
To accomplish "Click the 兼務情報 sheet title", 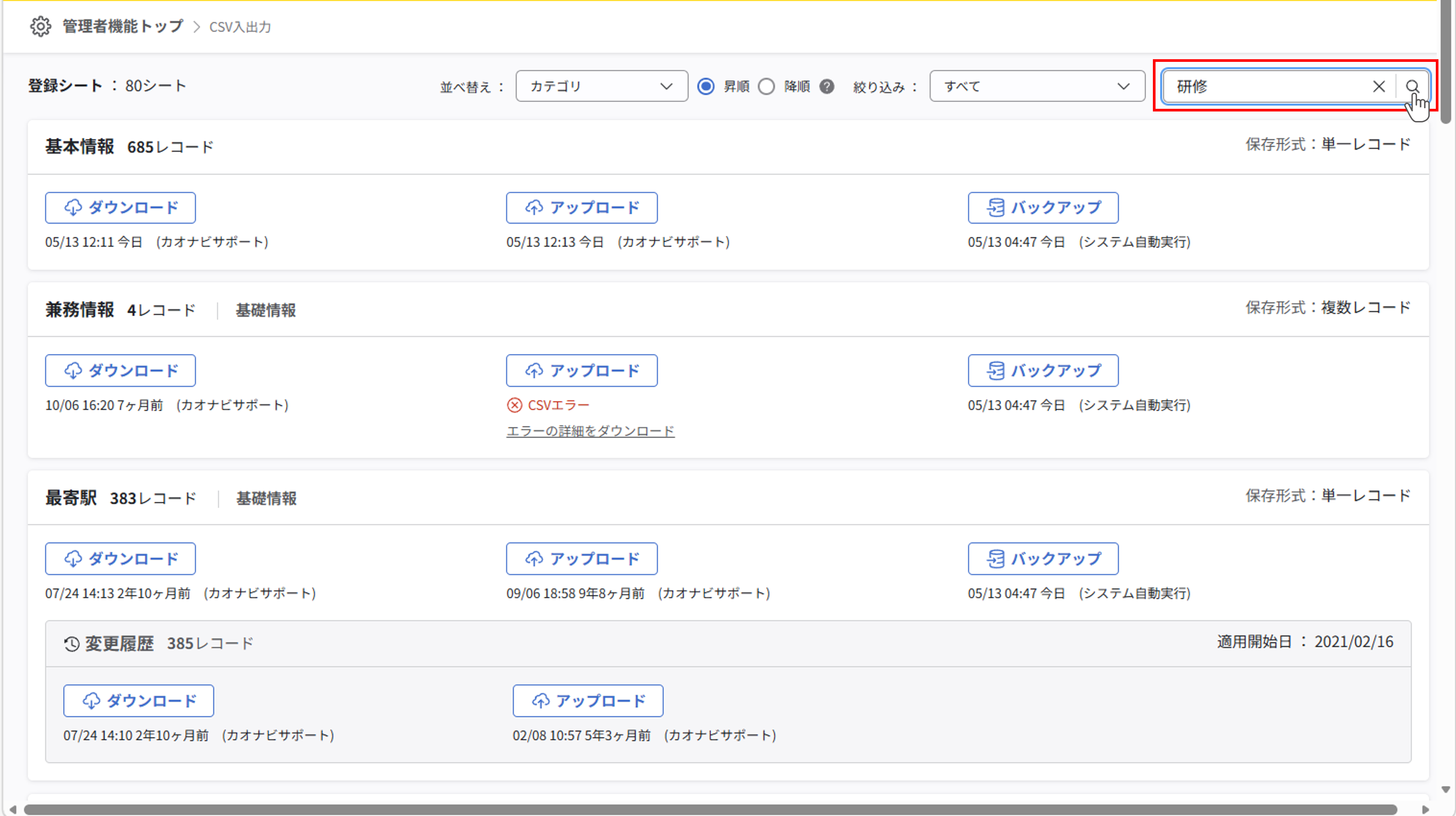I will pyautogui.click(x=80, y=310).
